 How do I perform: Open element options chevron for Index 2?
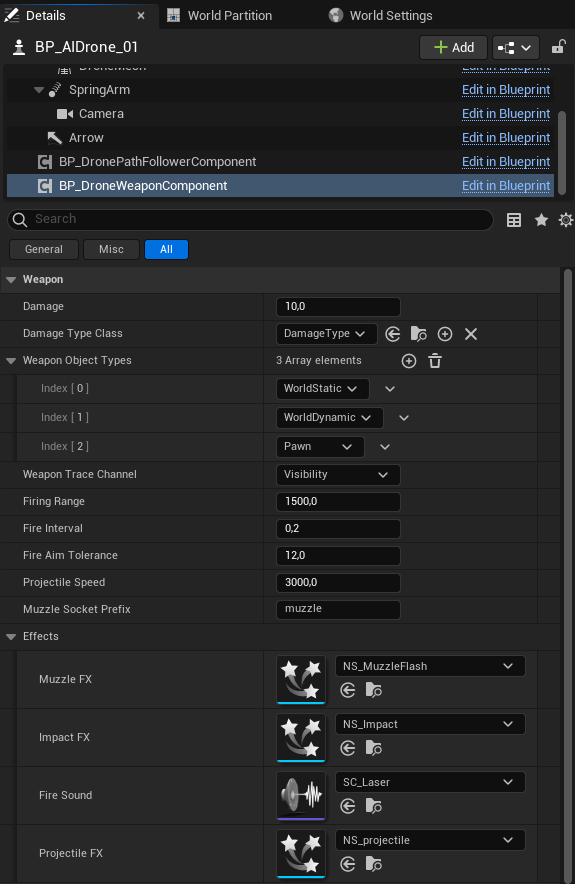point(385,447)
